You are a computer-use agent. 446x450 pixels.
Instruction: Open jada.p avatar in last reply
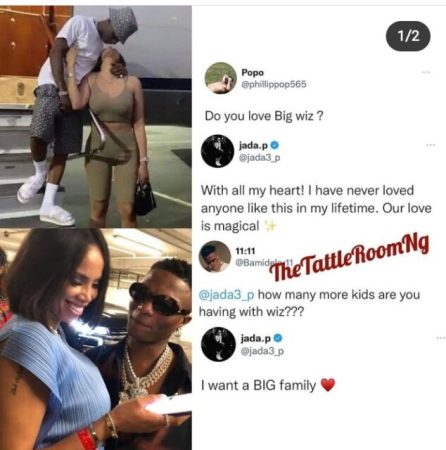click(x=218, y=344)
